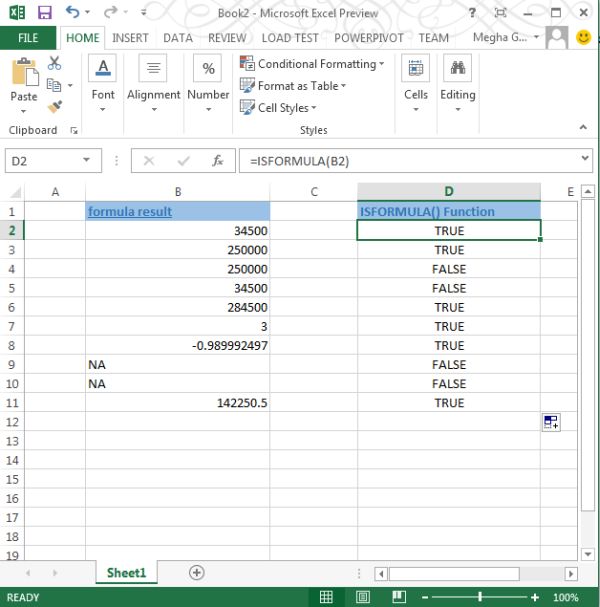
Task: Switch to Normal view in status bar
Action: (326, 597)
